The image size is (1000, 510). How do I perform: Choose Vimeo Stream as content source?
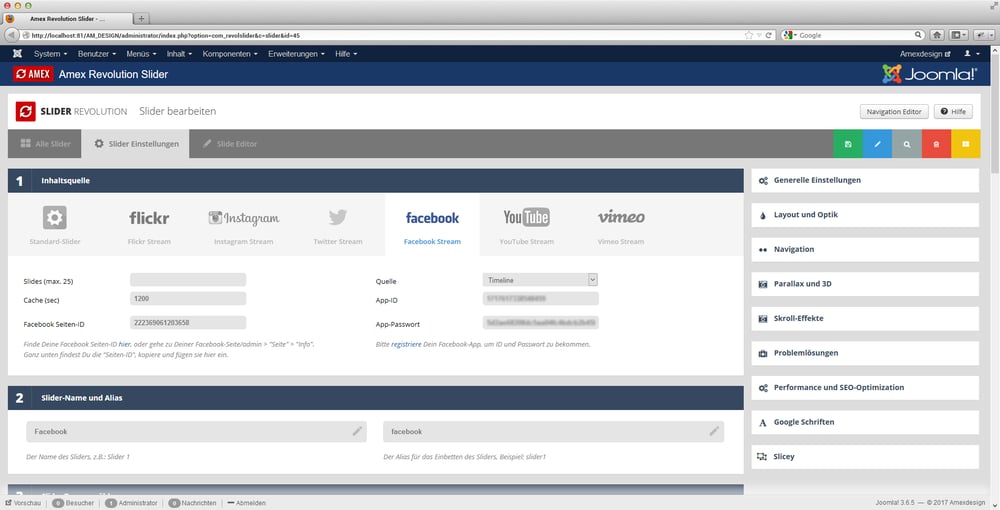pyautogui.click(x=621, y=224)
